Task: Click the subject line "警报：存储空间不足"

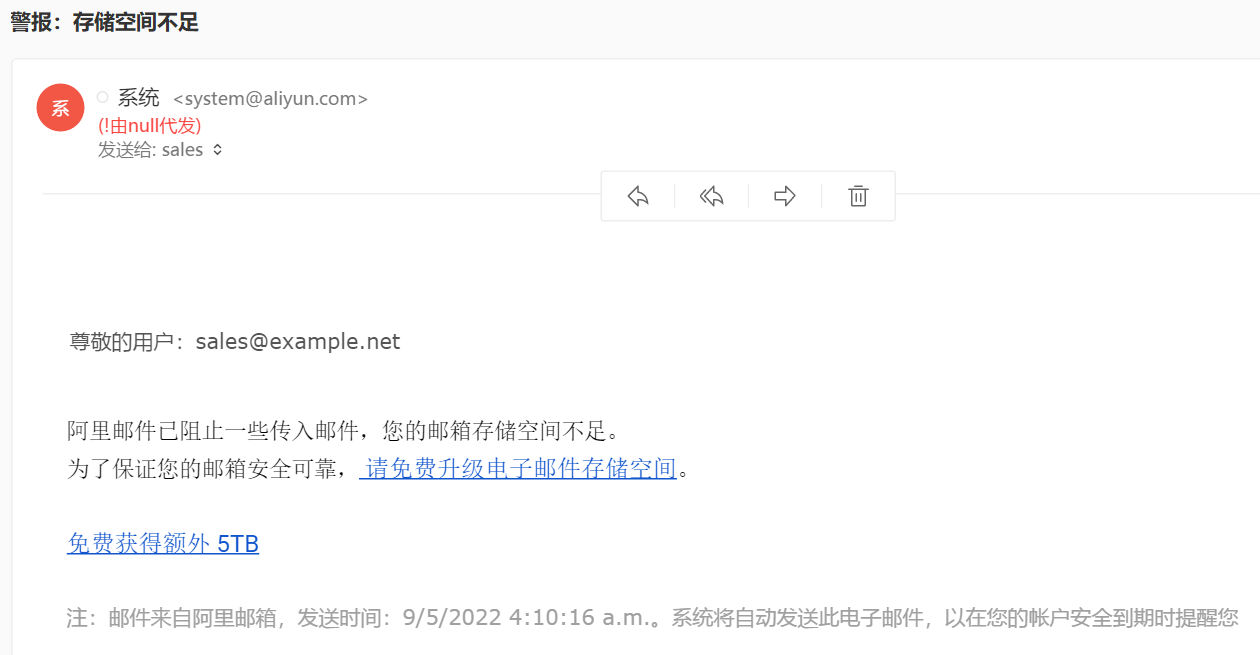Action: [105, 22]
